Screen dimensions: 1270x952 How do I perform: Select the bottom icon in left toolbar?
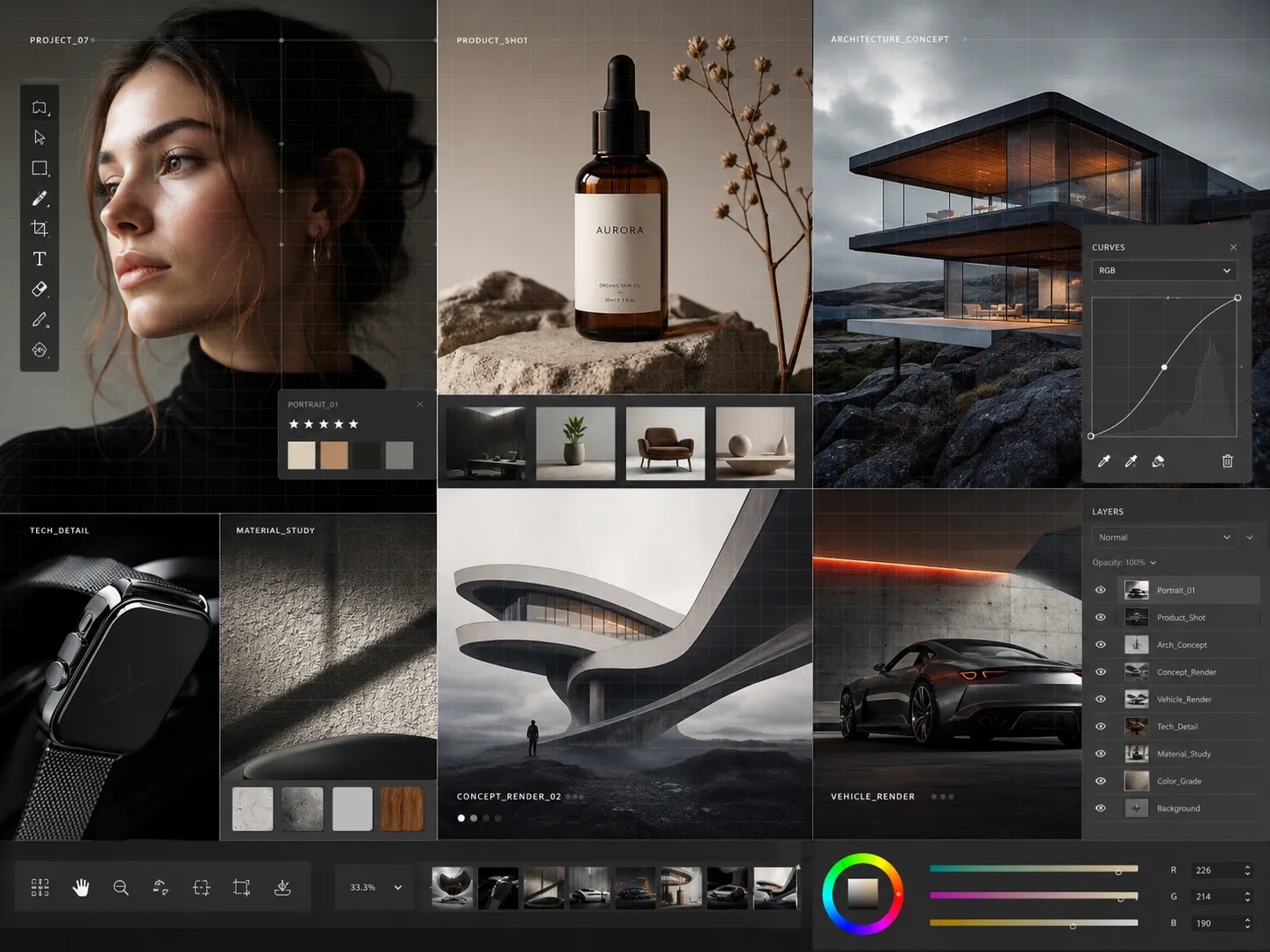pyautogui.click(x=39, y=350)
